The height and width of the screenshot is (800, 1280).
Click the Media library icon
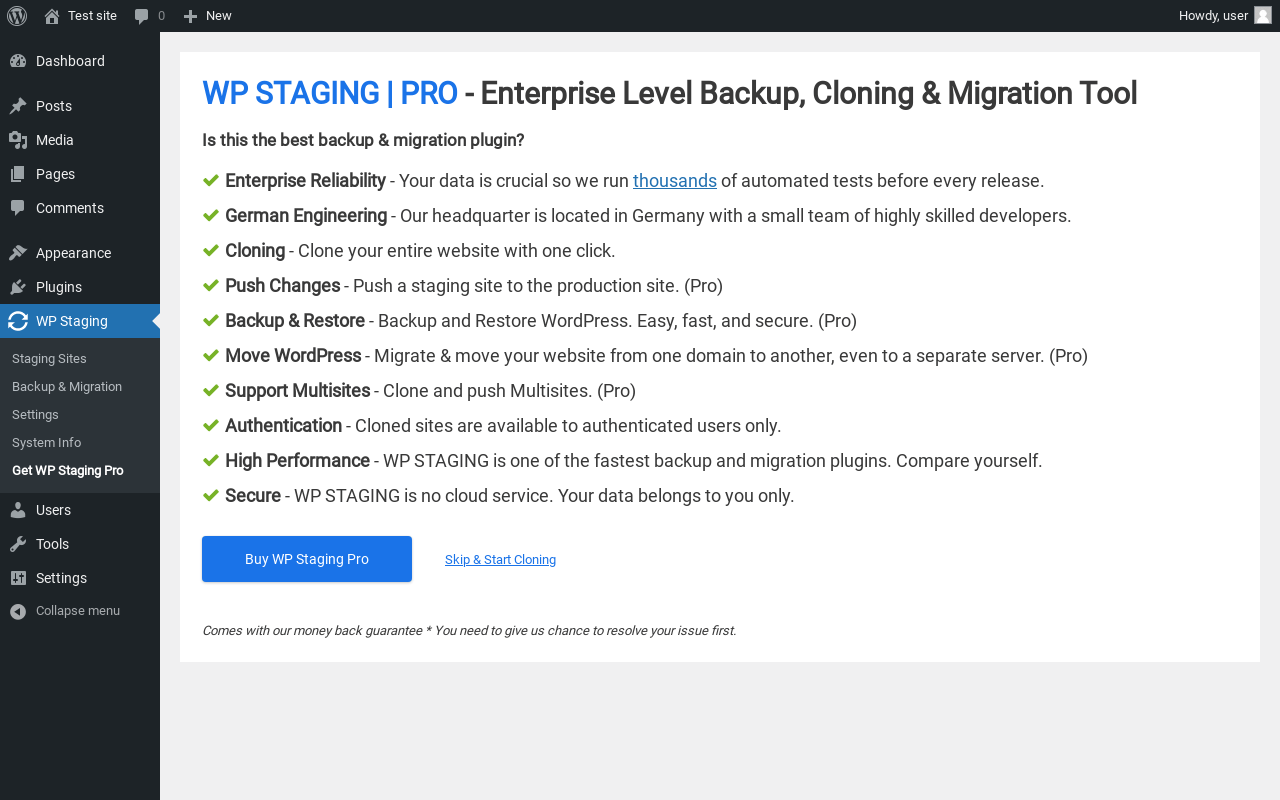click(18, 140)
